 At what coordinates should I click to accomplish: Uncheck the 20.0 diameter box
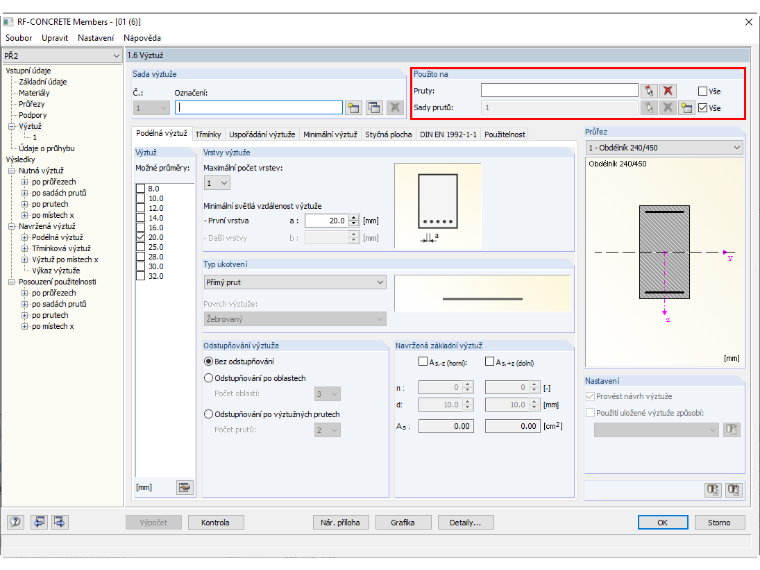141,237
